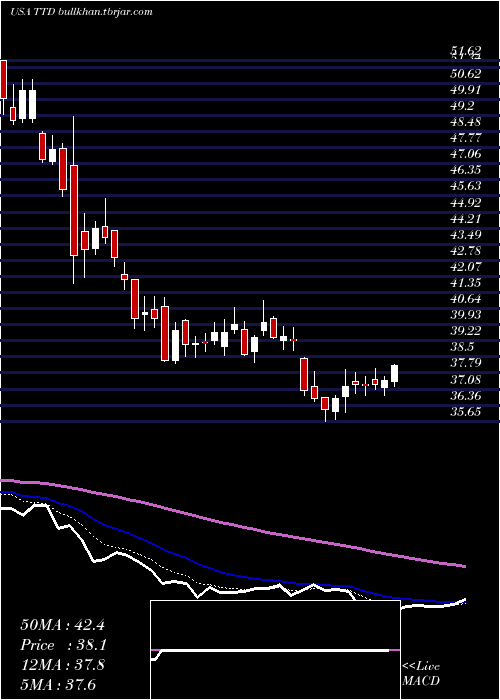This screenshot has height=700, width=500.
Task: Select the 42.78 price axis label
Action: (x=466, y=251)
